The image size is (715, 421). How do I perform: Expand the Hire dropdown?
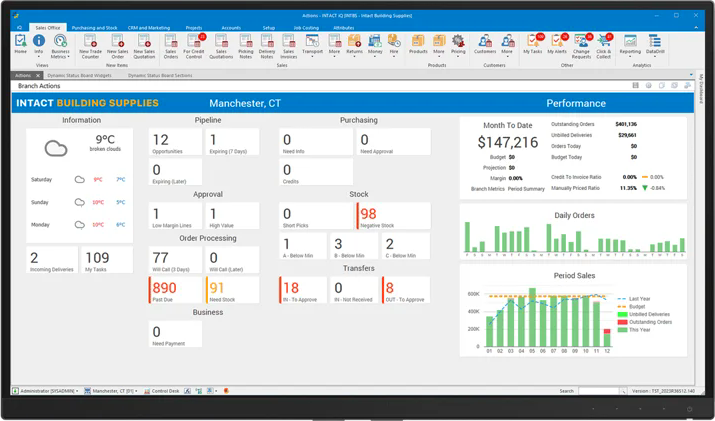tap(394, 57)
